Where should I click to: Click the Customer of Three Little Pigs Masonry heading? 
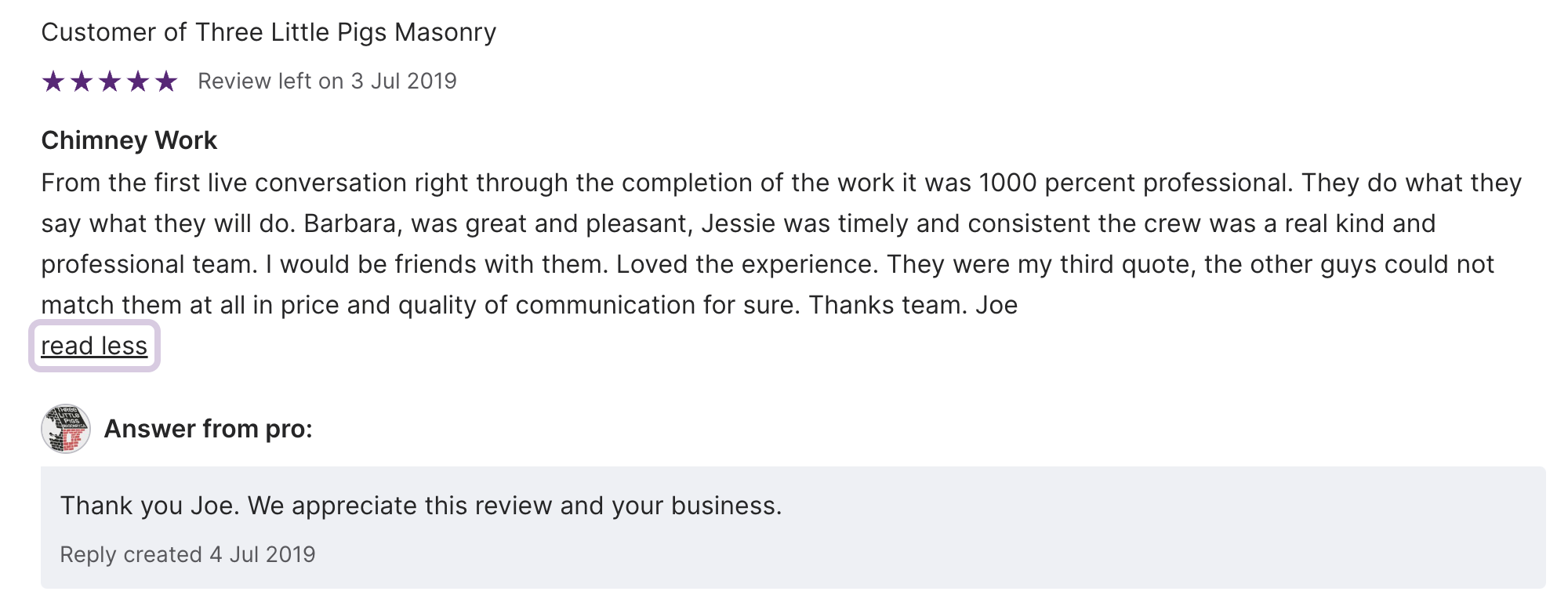pyautogui.click(x=268, y=33)
